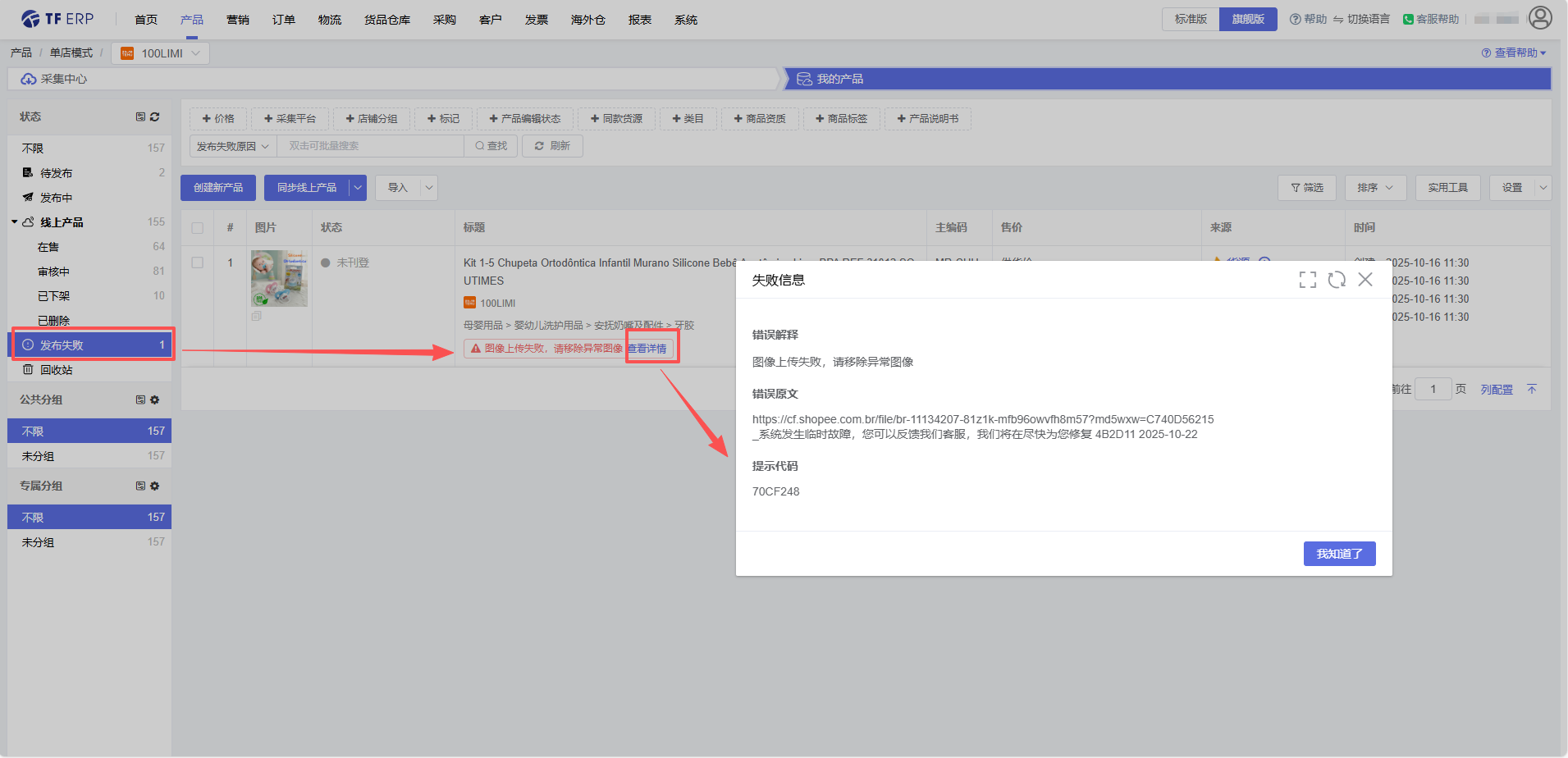Click scroll-to-top arrow icon near column config
Viewport: 1568px width, 758px height.
tap(1532, 389)
